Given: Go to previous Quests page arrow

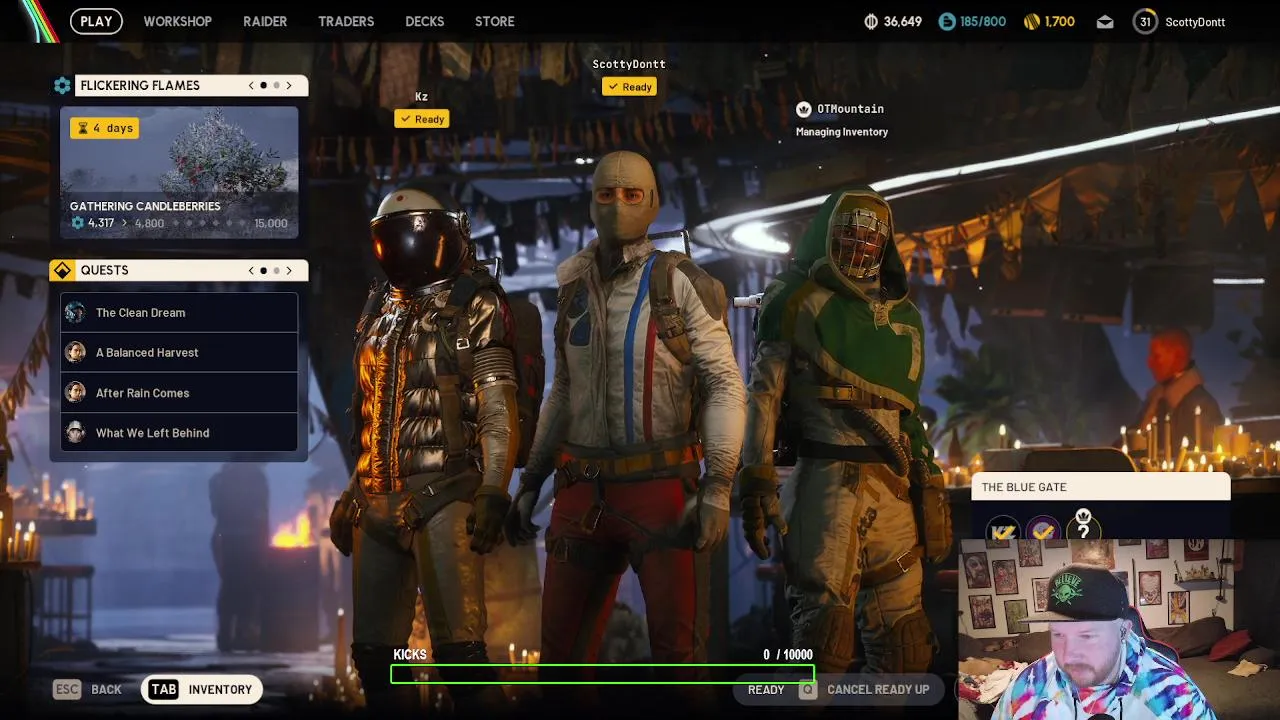Looking at the screenshot, I should [251, 271].
